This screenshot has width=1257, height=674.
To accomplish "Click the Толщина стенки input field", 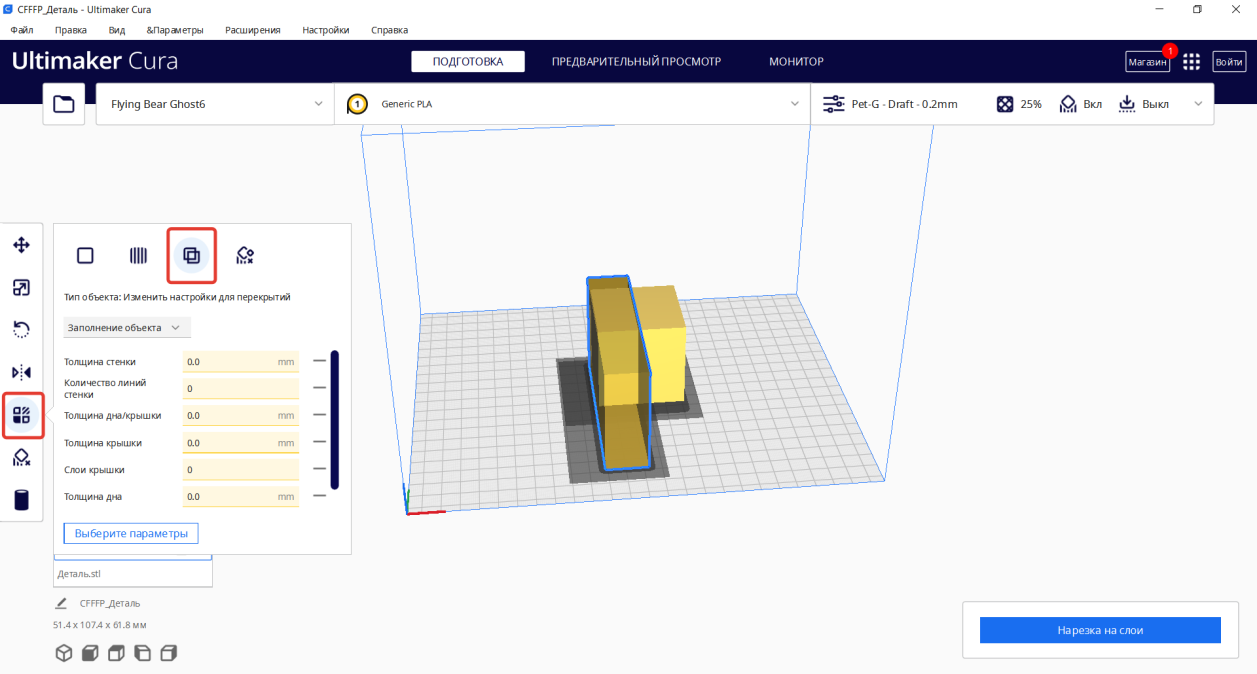I will [x=241, y=361].
